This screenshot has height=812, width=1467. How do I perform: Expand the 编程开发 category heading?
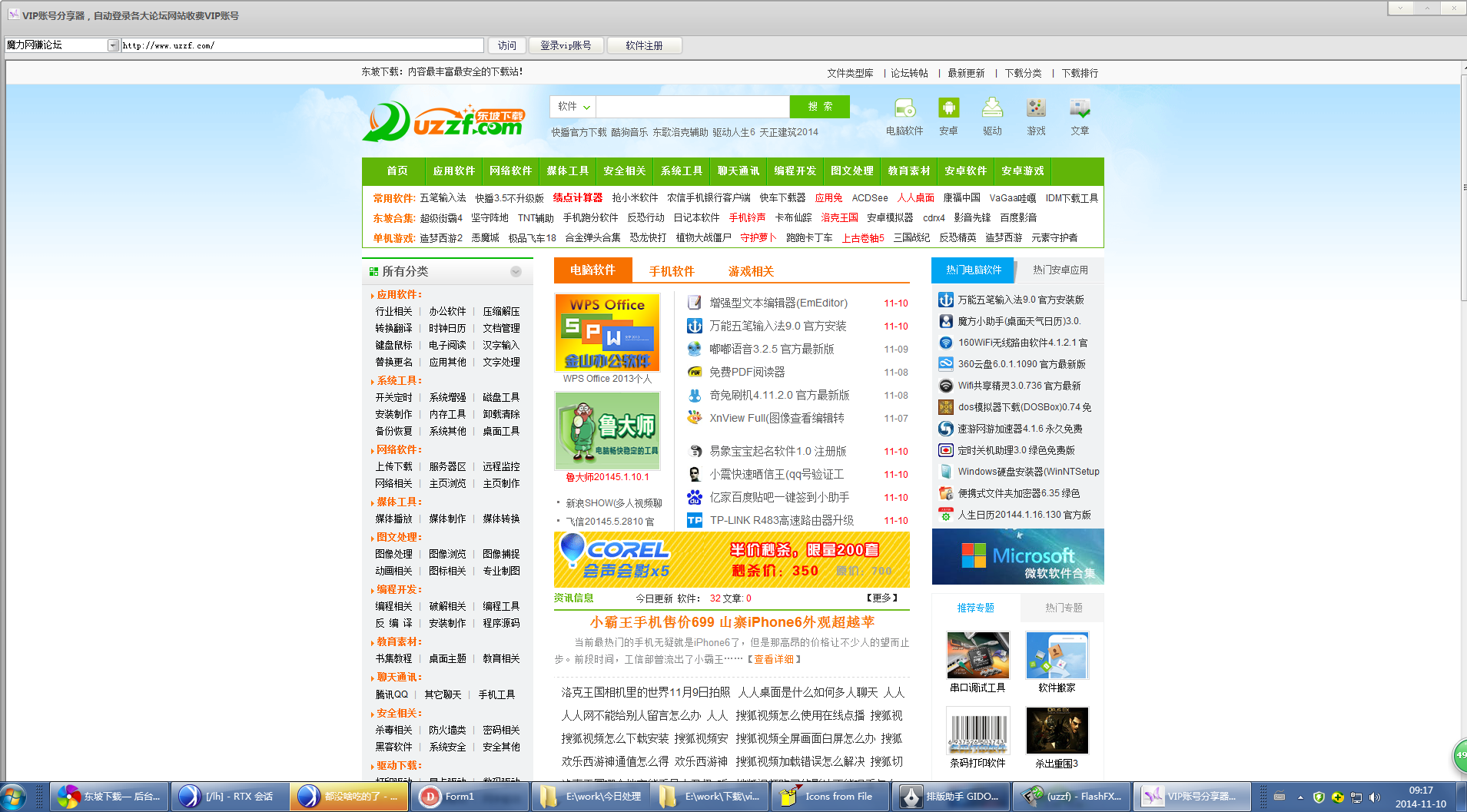398,589
